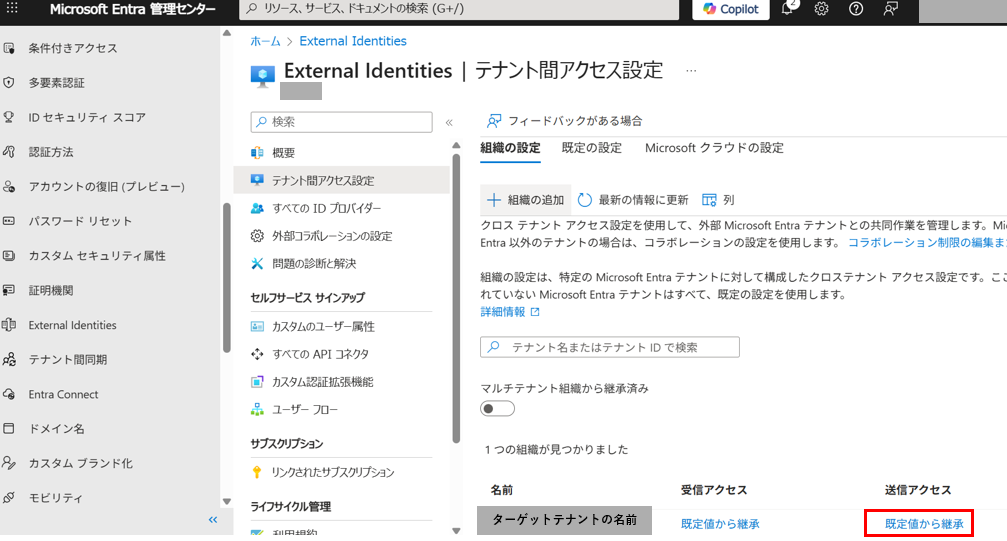1007x541 pixels.
Task: Click 最新の情報に更新 refresh button
Action: point(633,200)
